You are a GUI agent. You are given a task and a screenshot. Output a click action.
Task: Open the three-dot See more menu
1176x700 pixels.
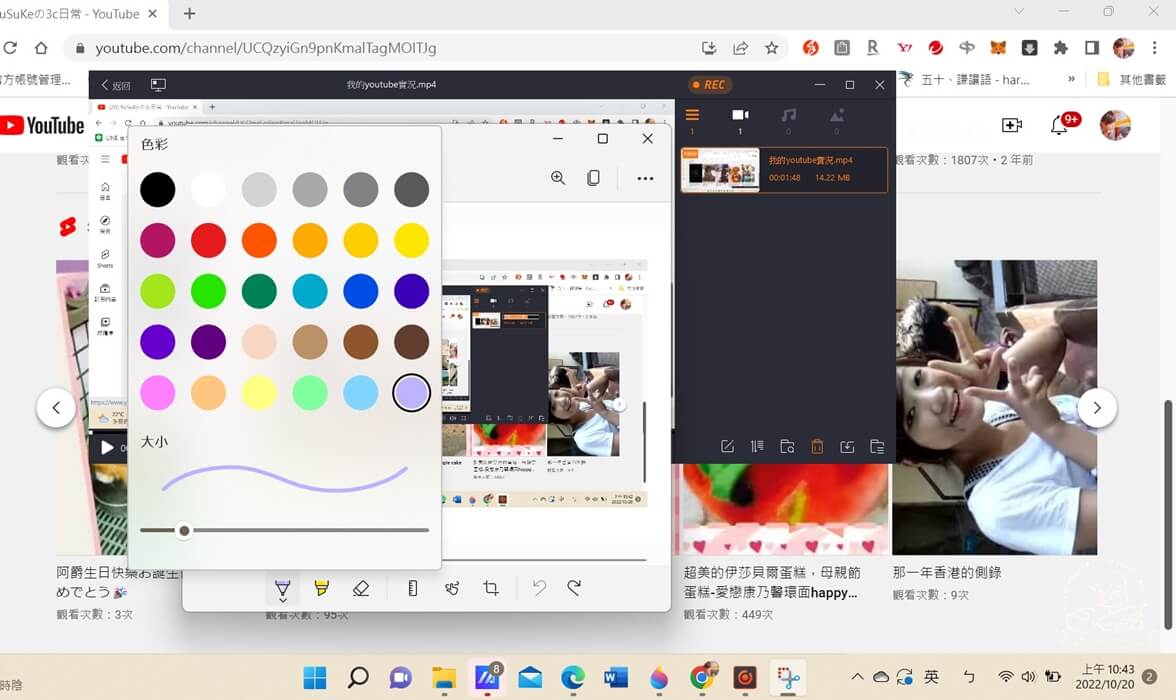645,178
